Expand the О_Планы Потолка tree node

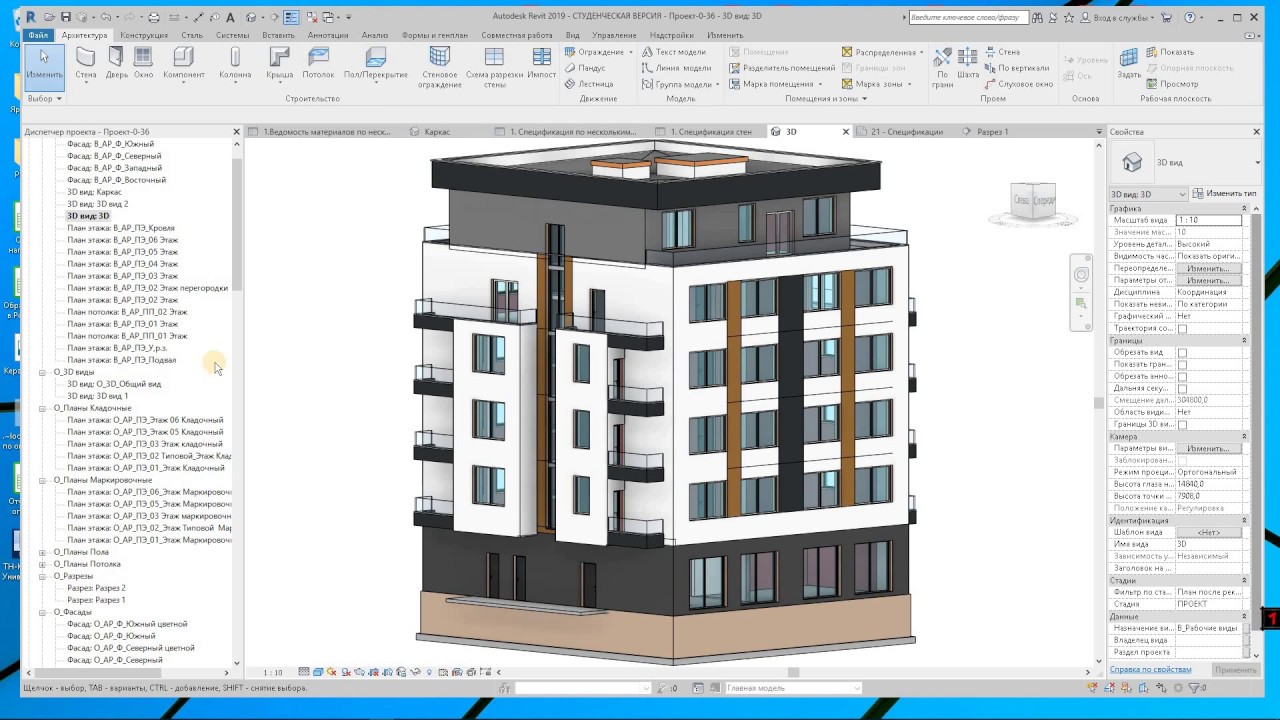43,564
